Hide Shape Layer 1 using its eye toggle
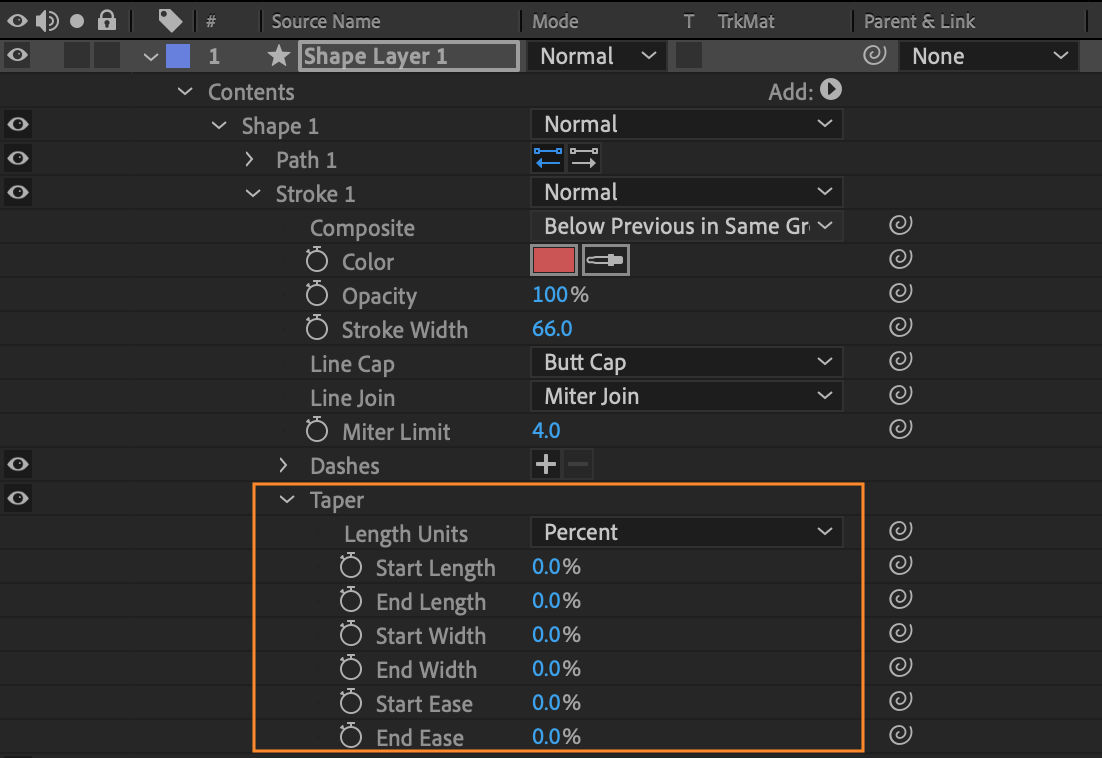1102x758 pixels. [16, 55]
